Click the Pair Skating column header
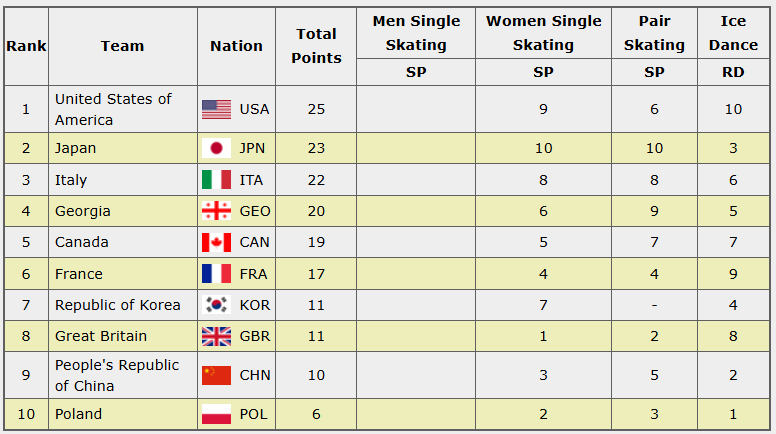Viewport: 776px width, 434px height. 654,33
